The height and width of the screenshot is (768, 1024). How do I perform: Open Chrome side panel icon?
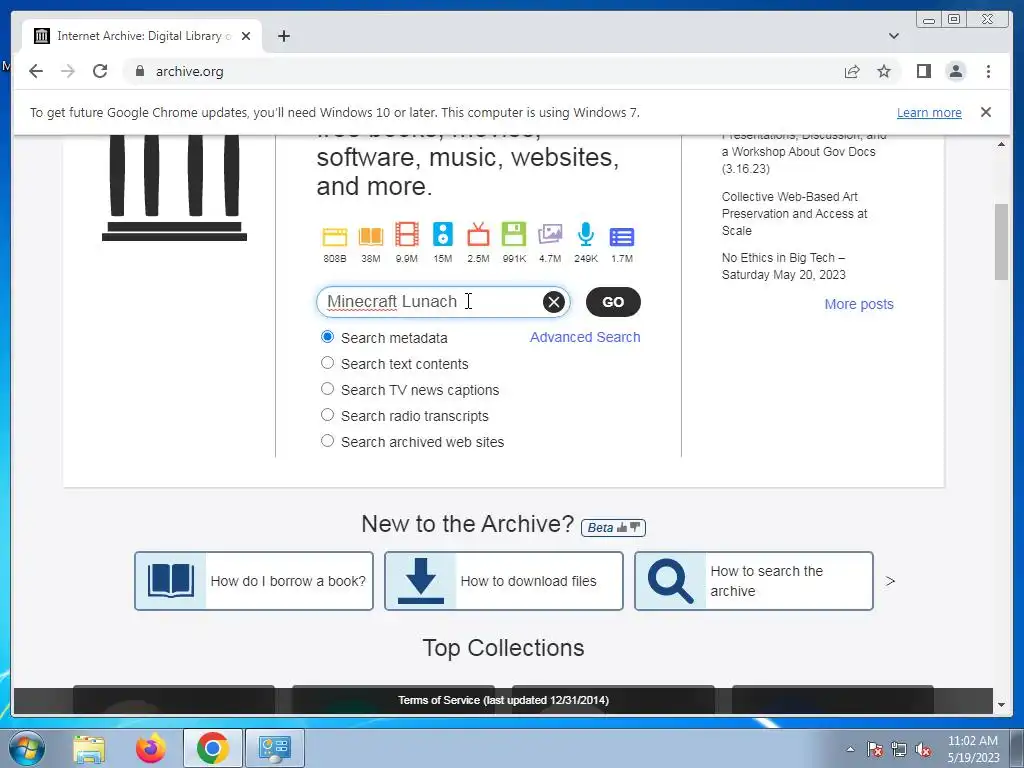pyautogui.click(x=923, y=71)
